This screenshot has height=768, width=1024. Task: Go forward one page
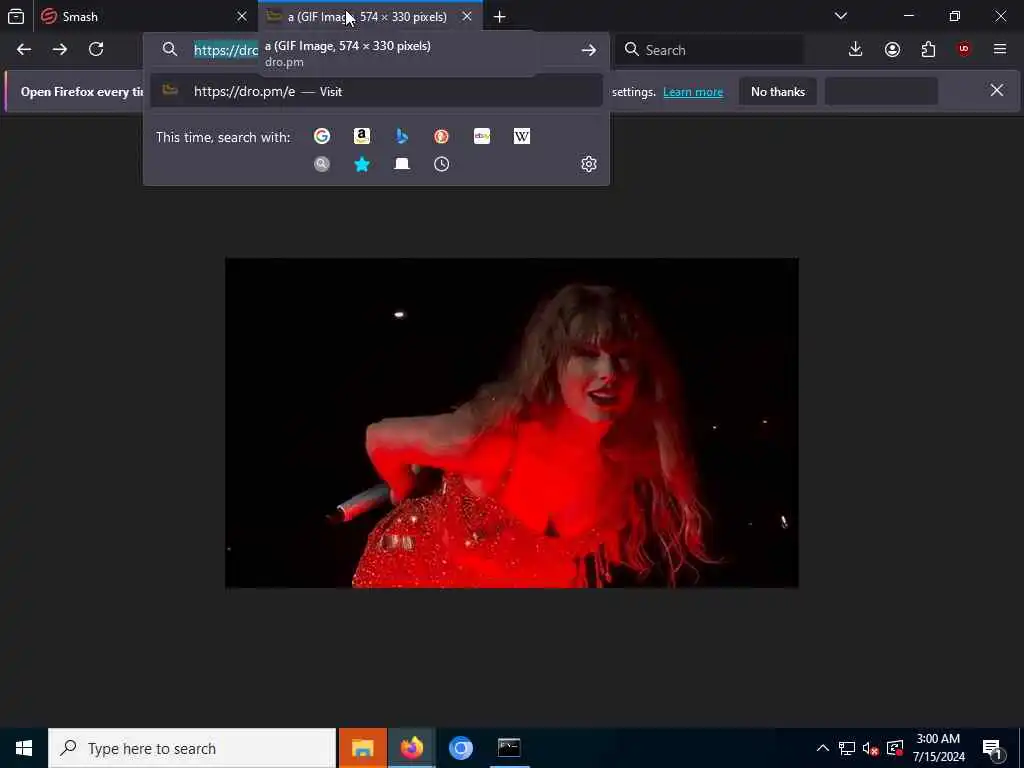coord(60,50)
